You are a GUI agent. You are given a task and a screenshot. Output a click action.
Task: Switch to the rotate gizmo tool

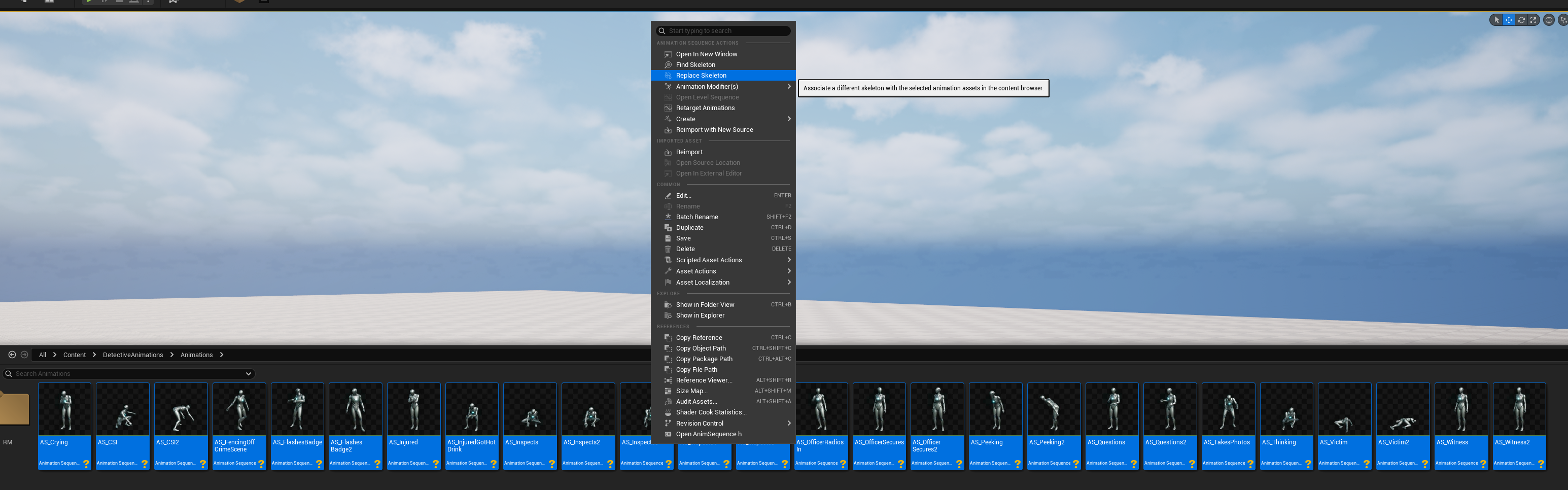tap(1521, 20)
